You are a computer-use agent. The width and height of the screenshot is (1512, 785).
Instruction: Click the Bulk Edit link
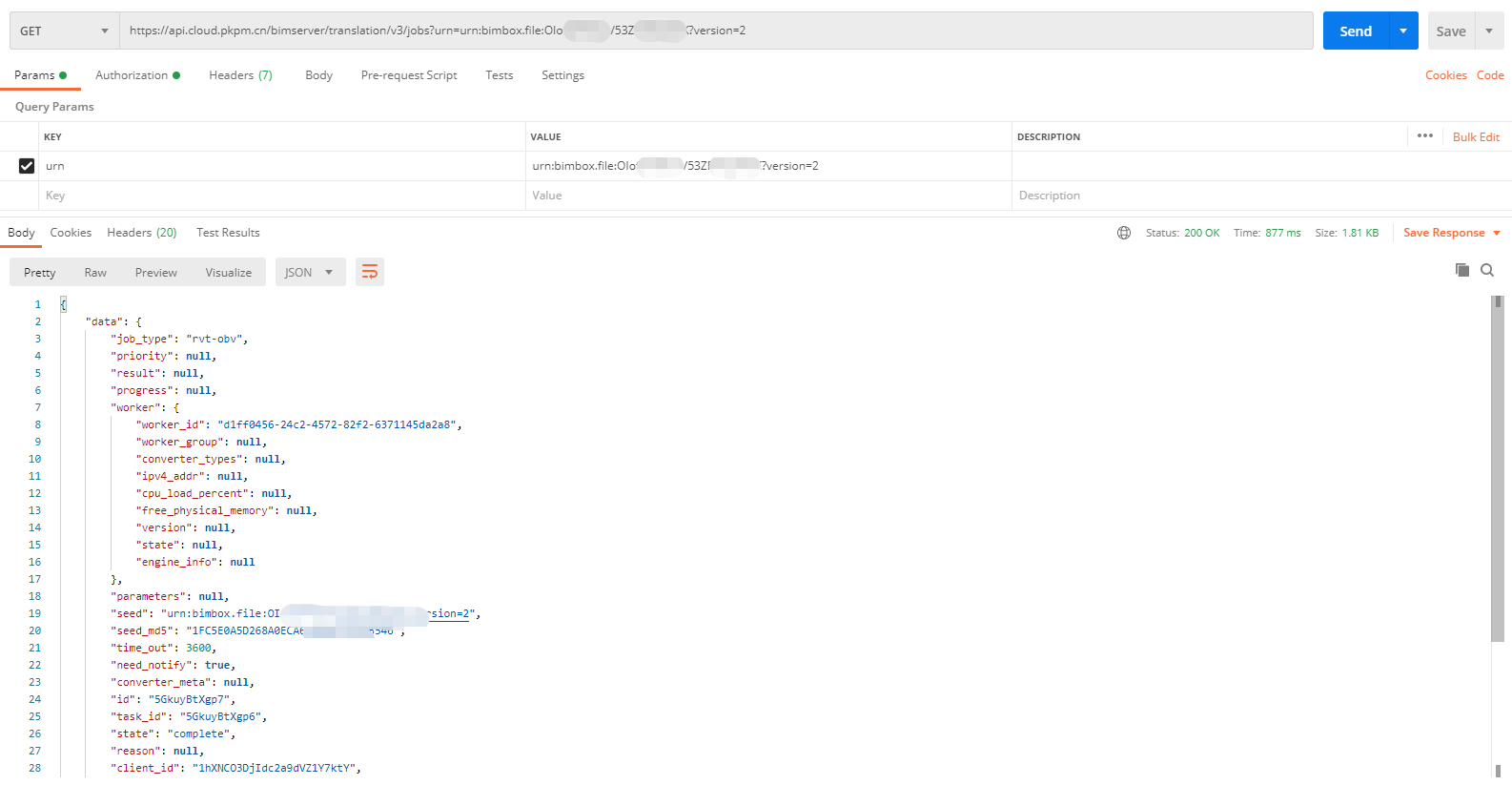tap(1476, 137)
